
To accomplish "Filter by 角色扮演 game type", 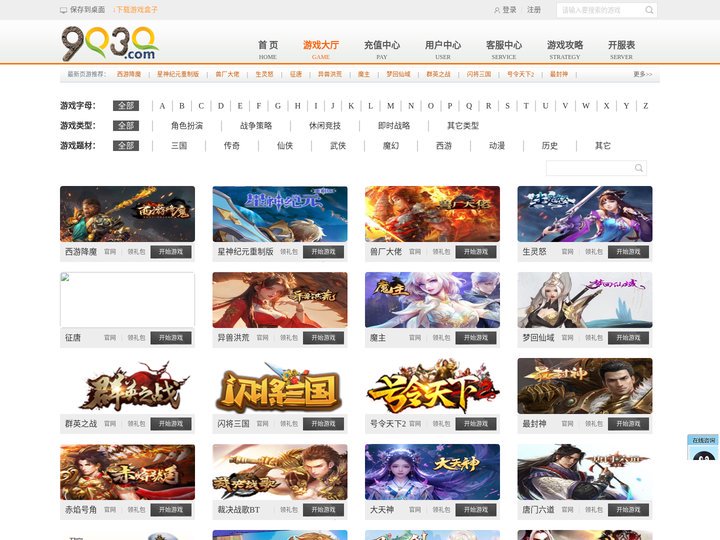I will tap(186, 125).
